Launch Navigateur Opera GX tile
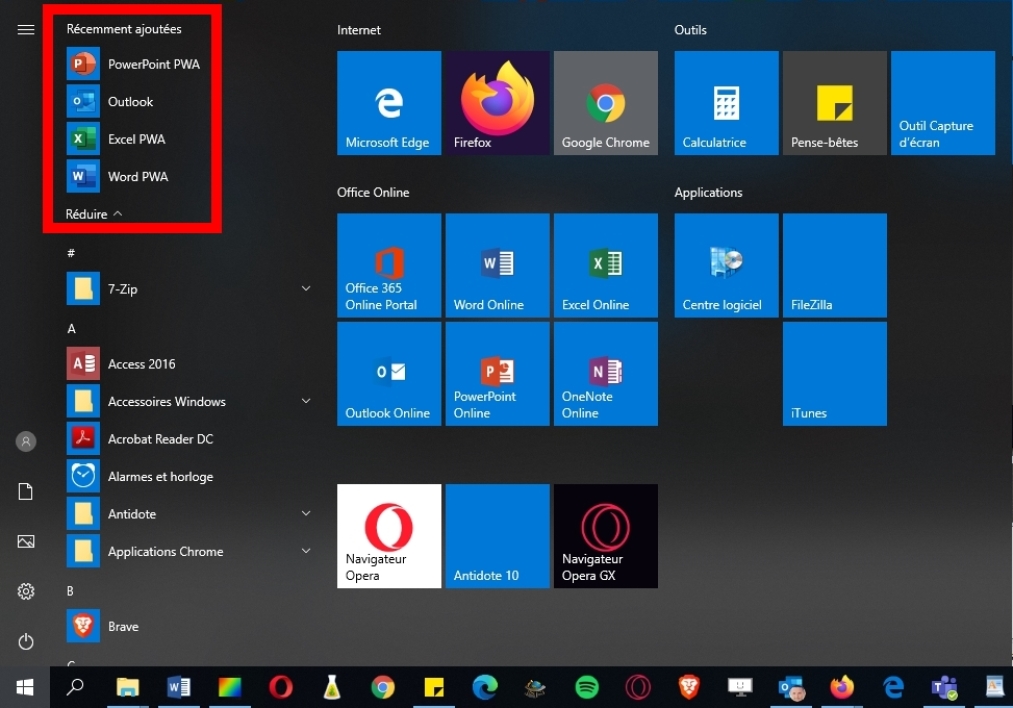 pos(605,535)
